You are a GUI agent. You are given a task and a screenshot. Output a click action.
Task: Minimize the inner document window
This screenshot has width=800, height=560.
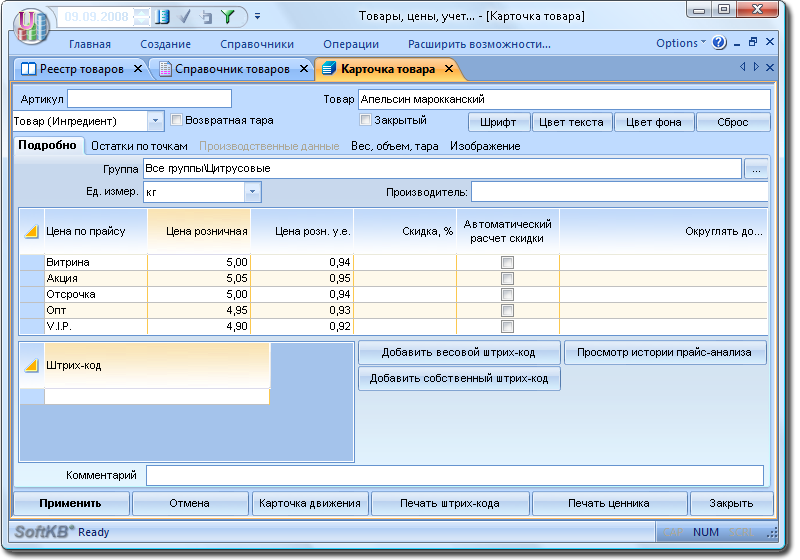point(737,43)
